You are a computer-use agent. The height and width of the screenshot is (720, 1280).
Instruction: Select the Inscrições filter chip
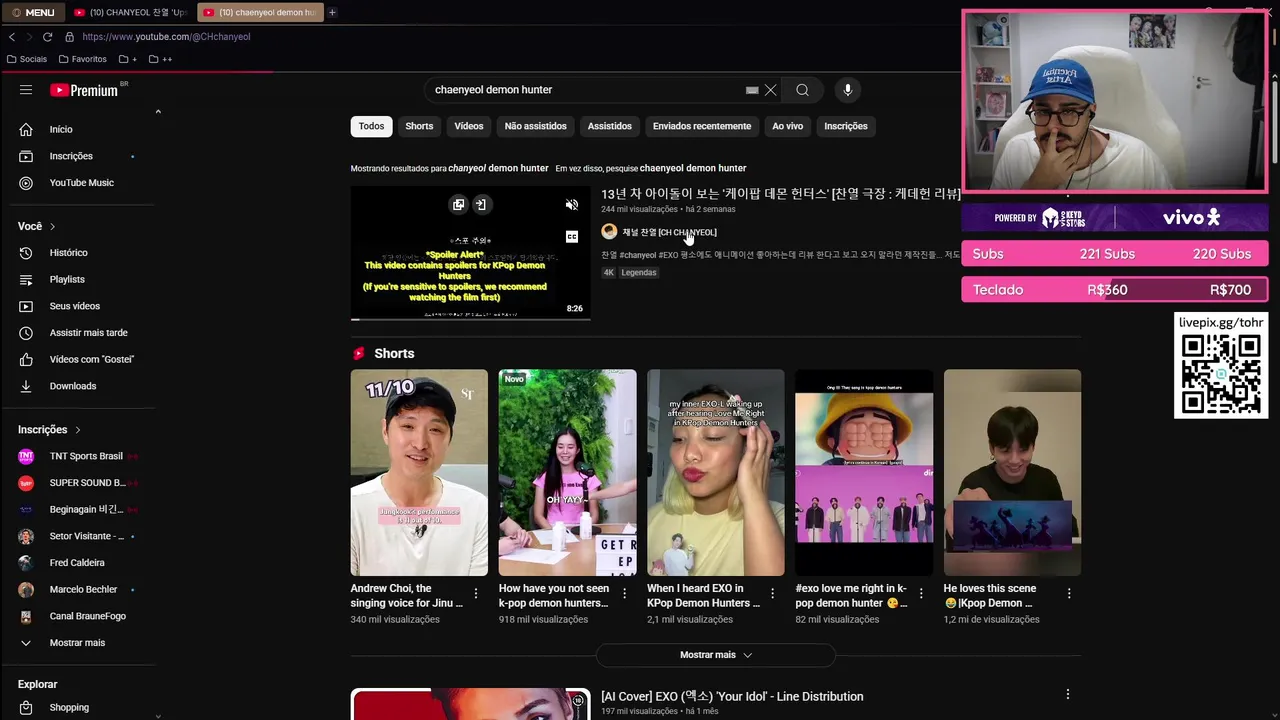pos(845,126)
